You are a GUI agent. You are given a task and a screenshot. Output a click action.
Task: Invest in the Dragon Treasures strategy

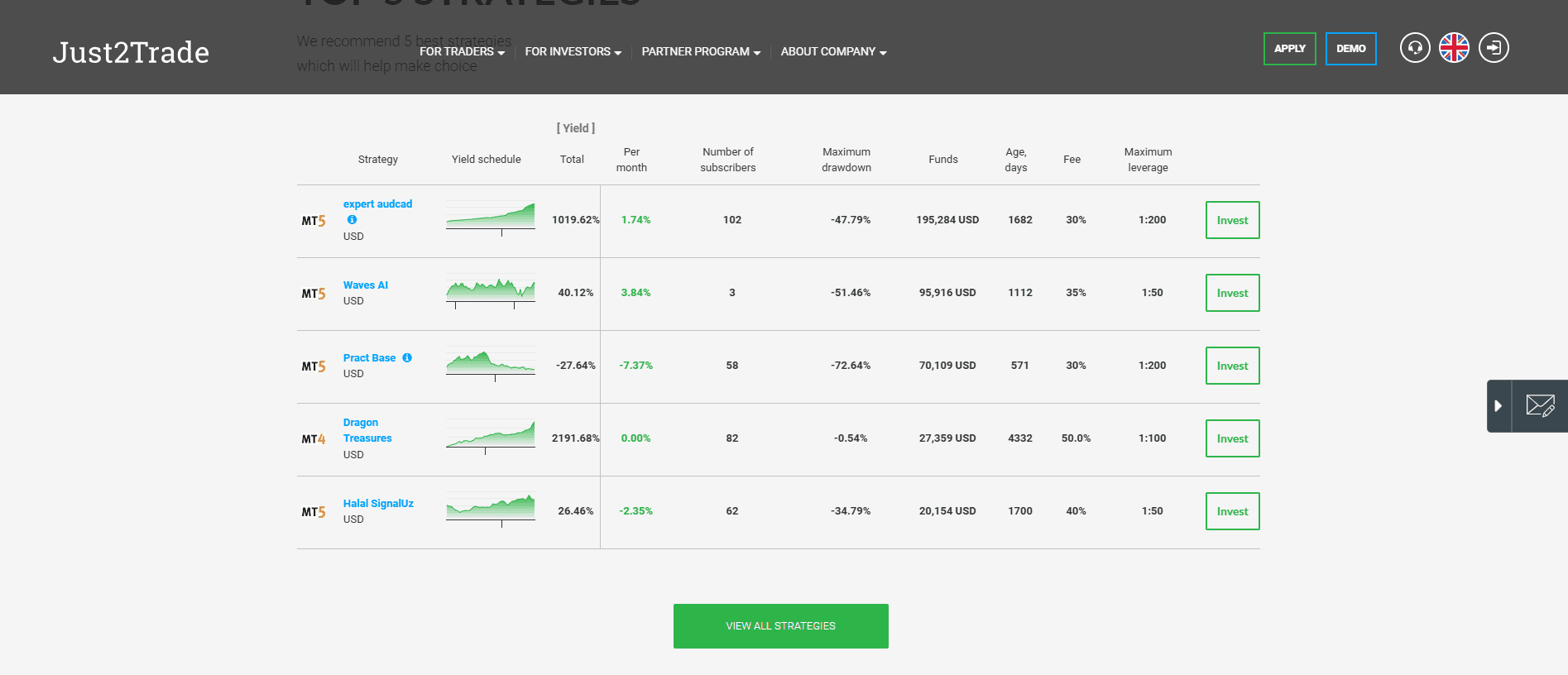1233,438
